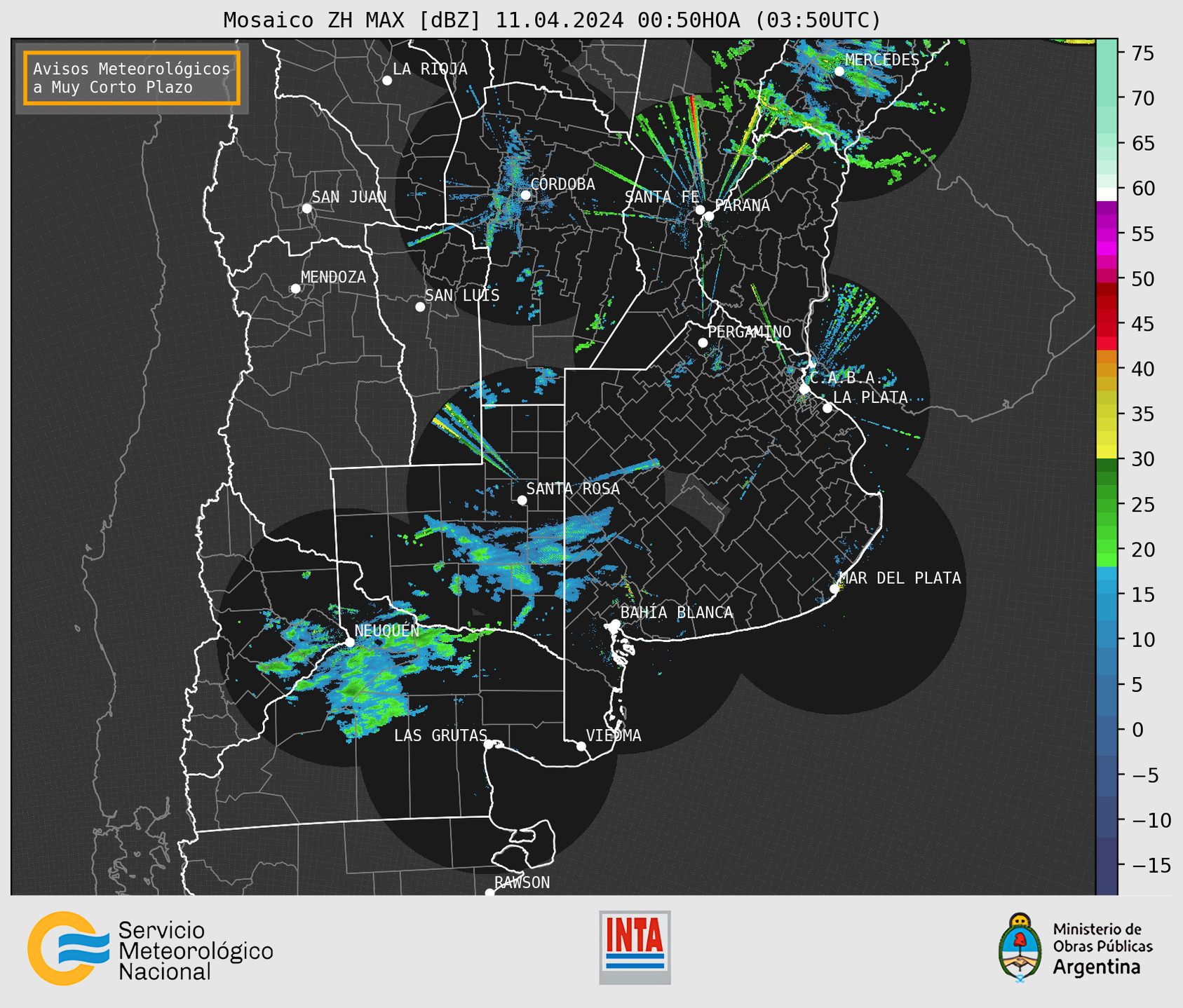
Task: Select the RAWSON map label
Action: (x=522, y=883)
